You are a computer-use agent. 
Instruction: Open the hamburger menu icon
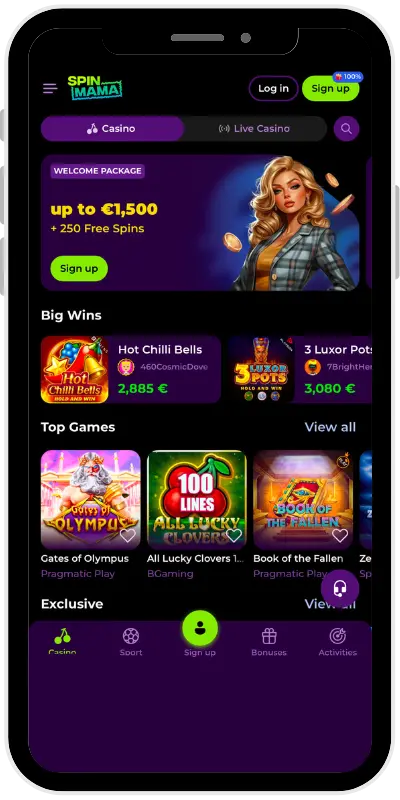(x=50, y=89)
